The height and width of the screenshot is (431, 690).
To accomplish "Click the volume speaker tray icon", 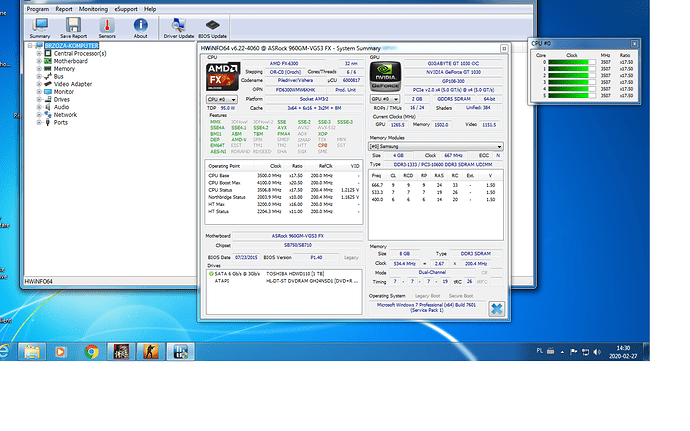I will [597, 351].
